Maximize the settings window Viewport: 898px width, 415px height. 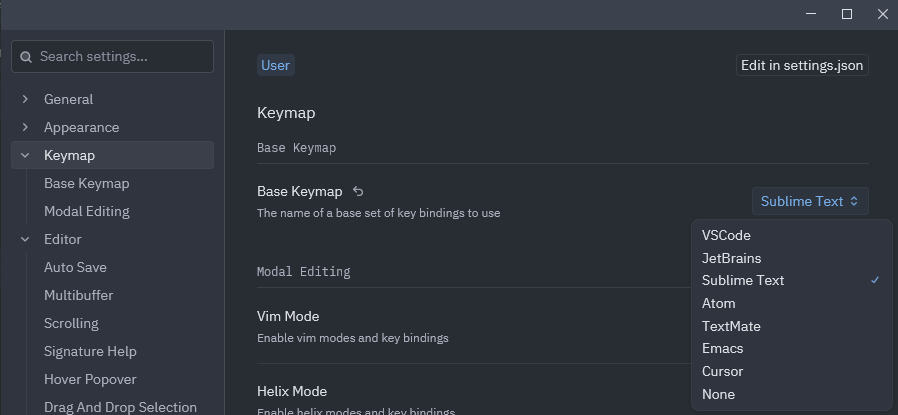point(847,14)
